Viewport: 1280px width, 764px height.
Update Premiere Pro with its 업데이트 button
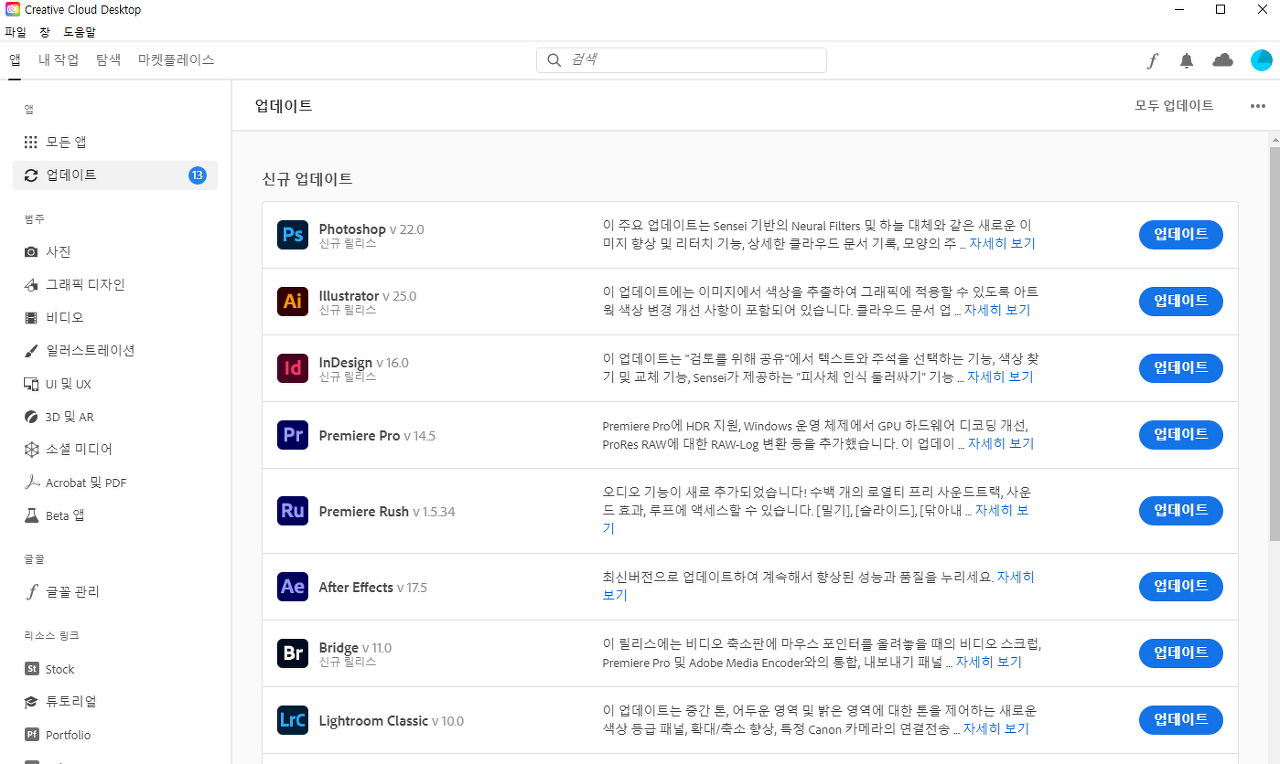coord(1181,435)
